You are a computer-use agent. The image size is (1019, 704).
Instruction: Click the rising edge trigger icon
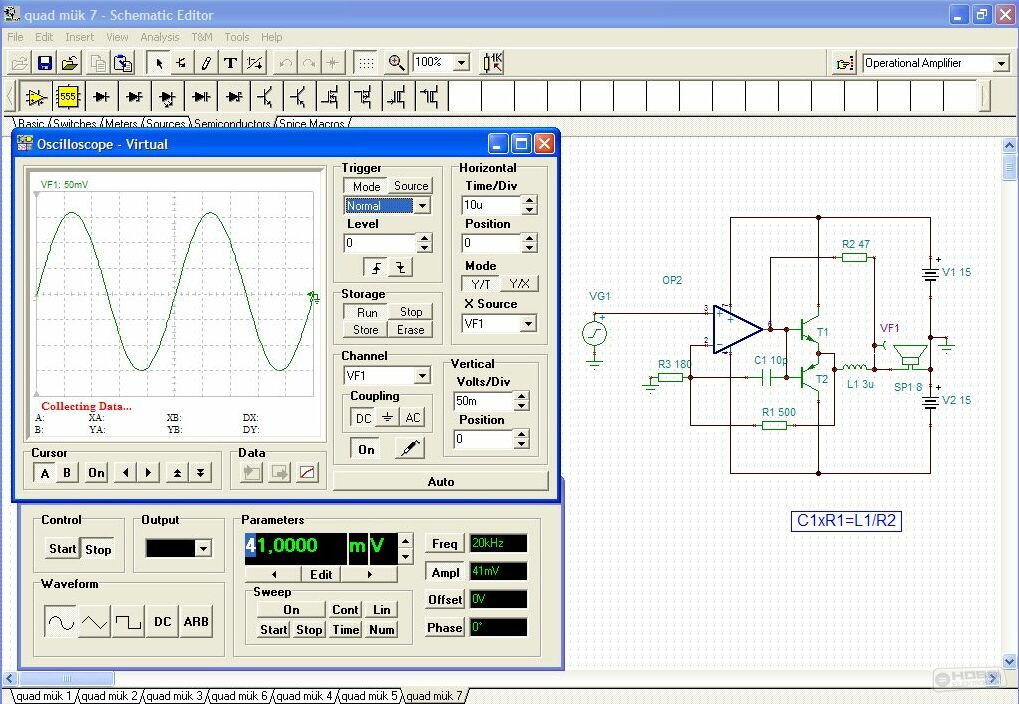pos(376,267)
